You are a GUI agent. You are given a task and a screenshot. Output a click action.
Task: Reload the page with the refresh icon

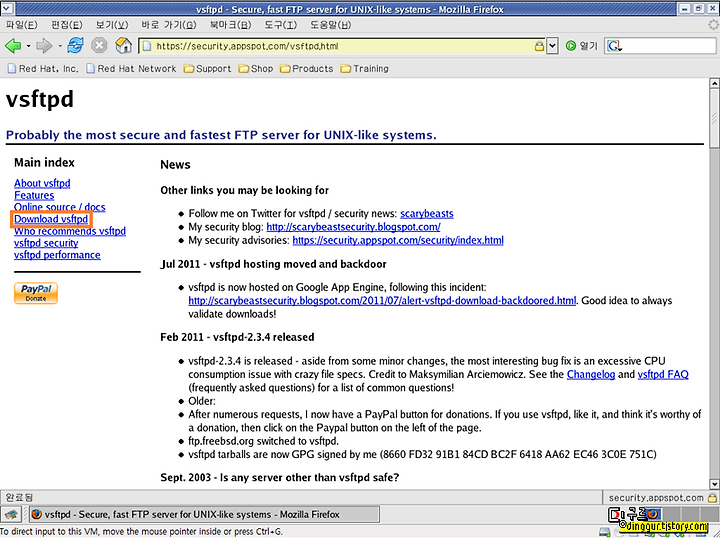point(75,45)
